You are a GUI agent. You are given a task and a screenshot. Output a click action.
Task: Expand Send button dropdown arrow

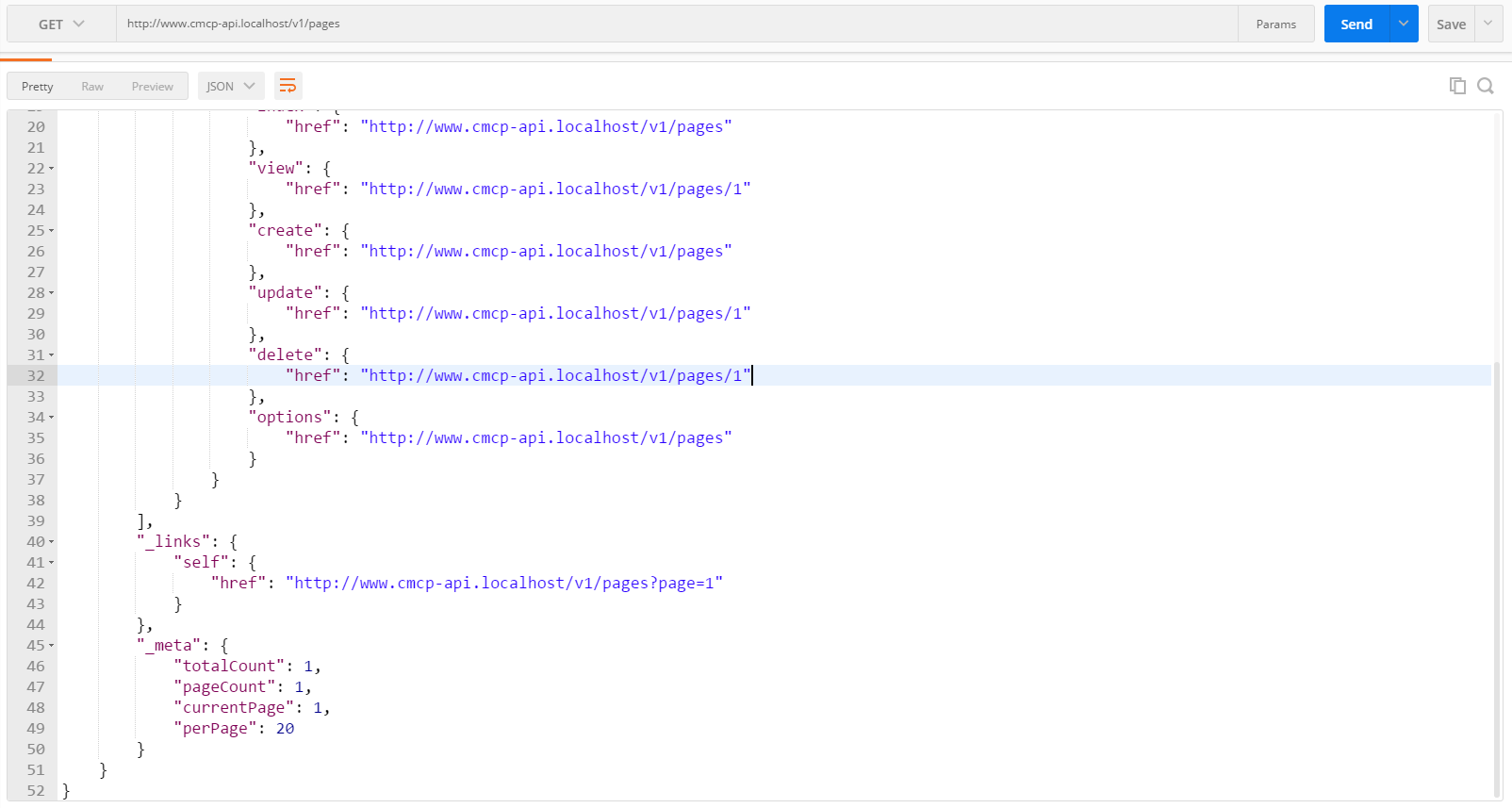pos(1404,25)
